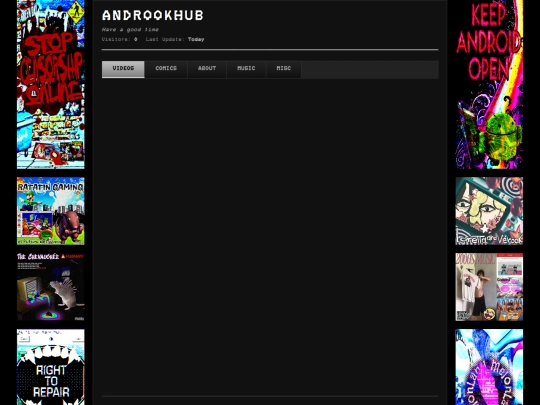Open the Videos tab
Image resolution: width=540 pixels, height=405 pixels.
[123, 69]
